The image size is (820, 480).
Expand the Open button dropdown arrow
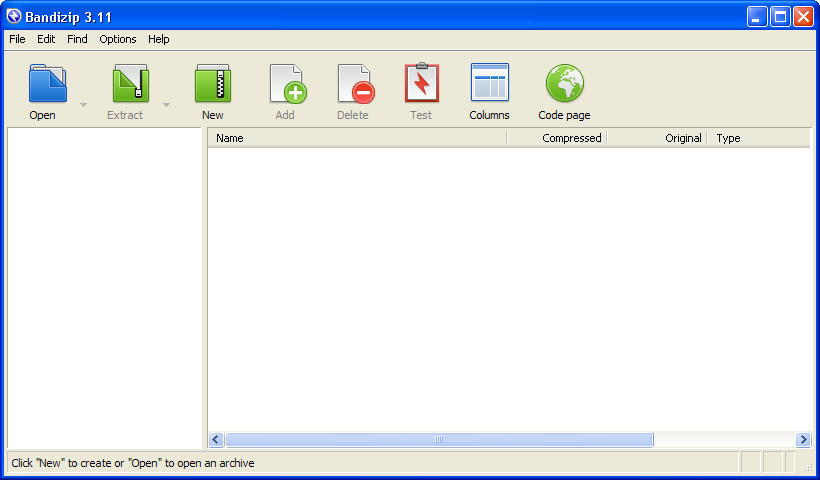tap(84, 105)
